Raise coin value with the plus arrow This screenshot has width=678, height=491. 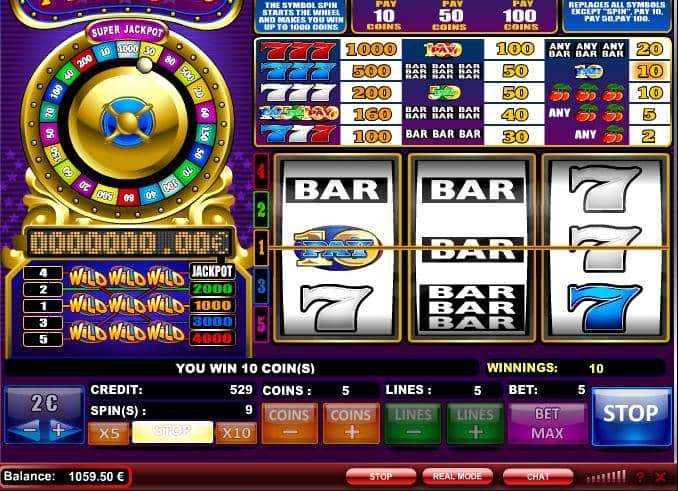pyautogui.click(x=61, y=430)
